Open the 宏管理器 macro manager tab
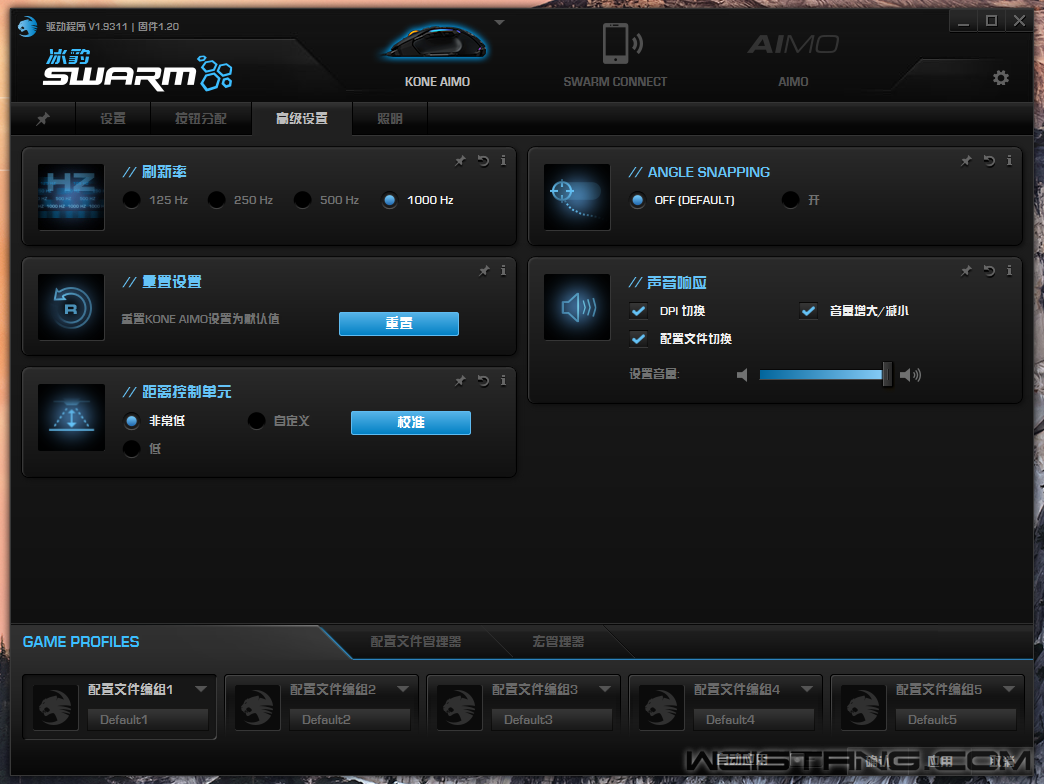 [x=558, y=642]
